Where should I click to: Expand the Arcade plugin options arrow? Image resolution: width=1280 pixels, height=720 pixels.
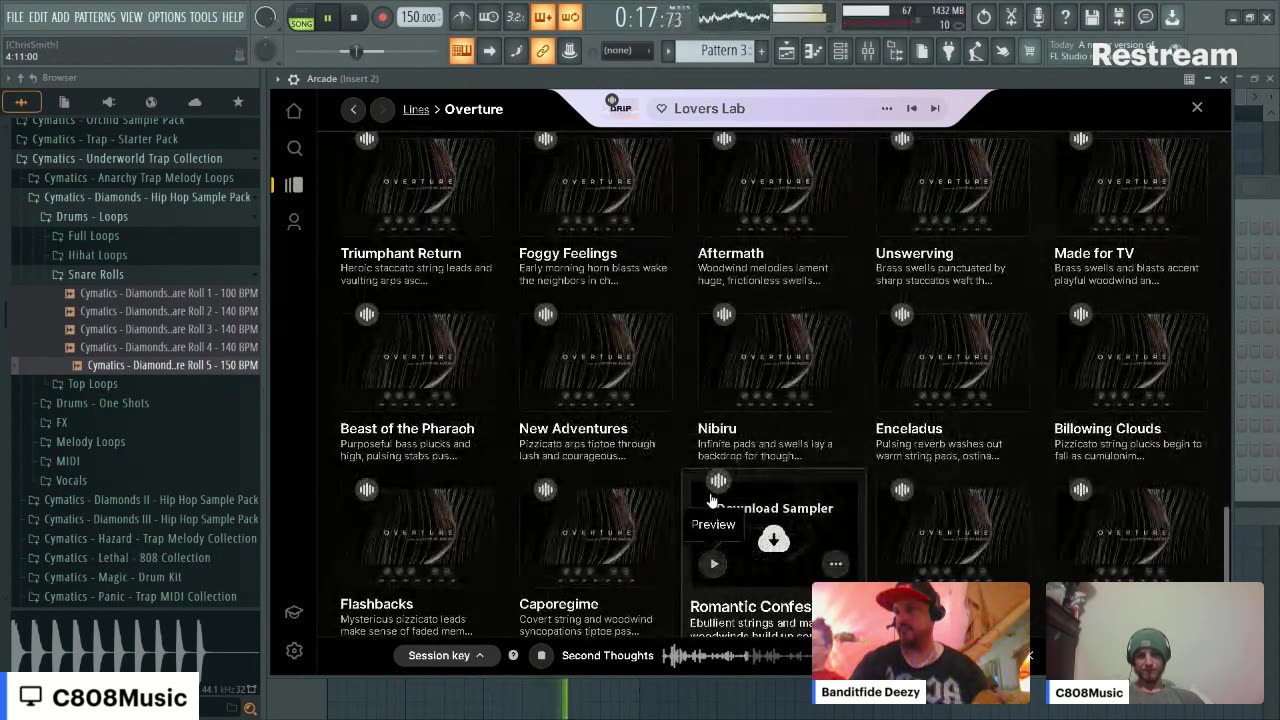pos(278,79)
